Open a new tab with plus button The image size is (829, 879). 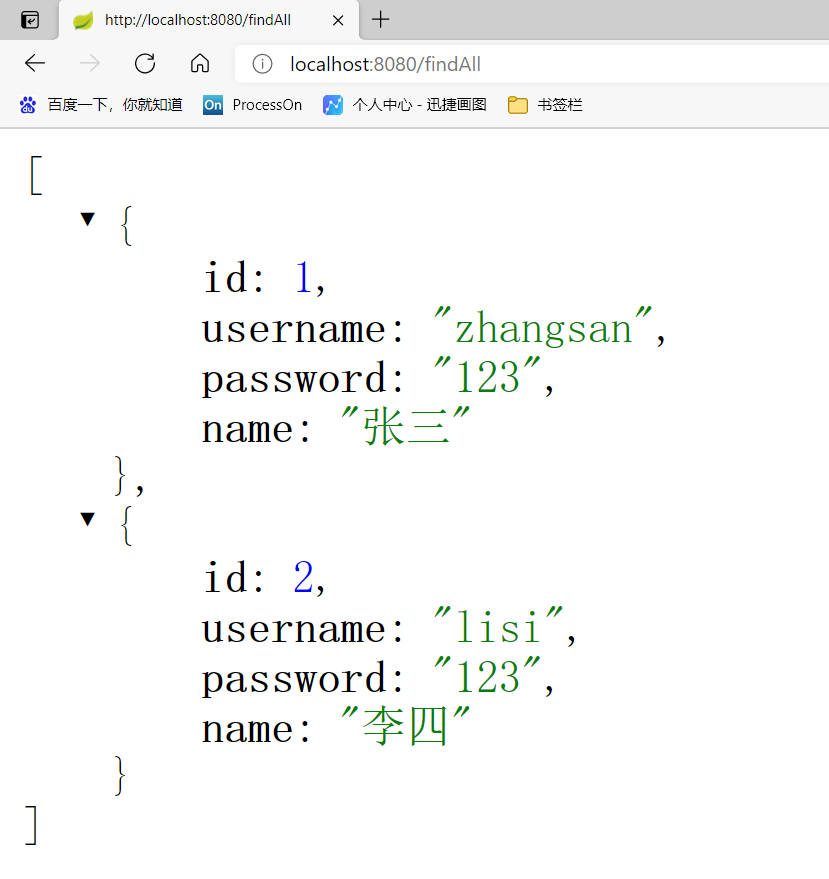click(x=381, y=20)
